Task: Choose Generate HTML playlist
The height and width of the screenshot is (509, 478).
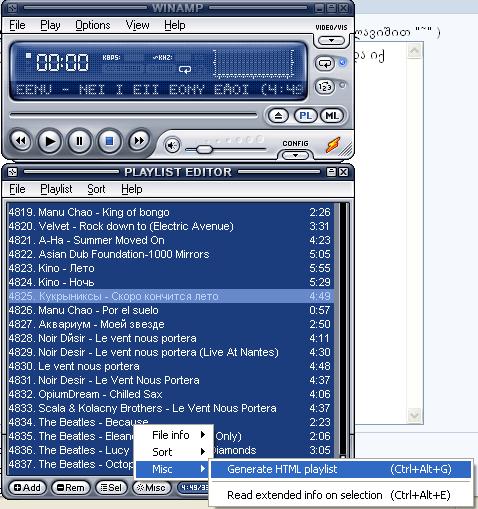Action: point(341,469)
